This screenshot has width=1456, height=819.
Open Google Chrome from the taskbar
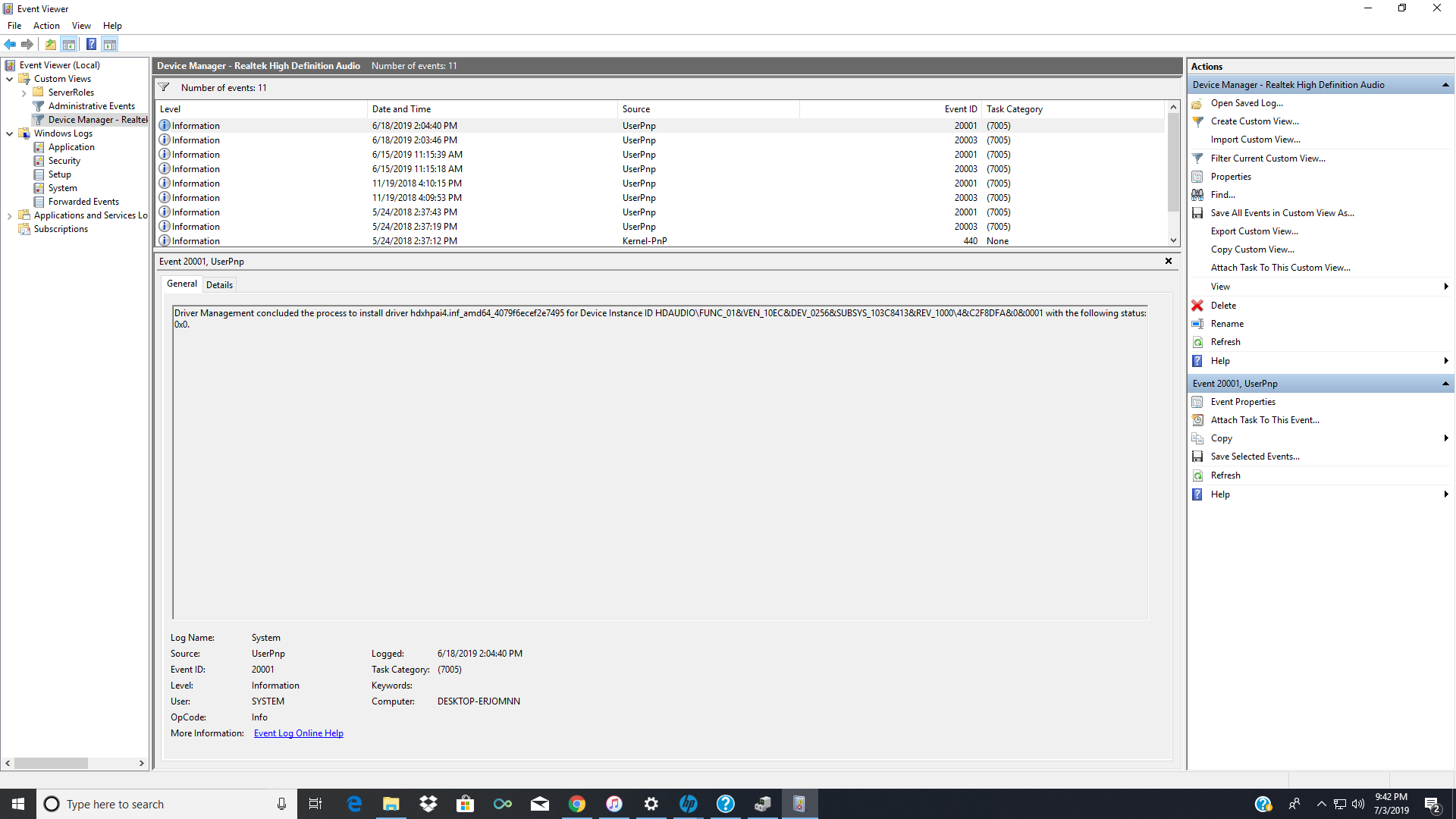[x=578, y=804]
